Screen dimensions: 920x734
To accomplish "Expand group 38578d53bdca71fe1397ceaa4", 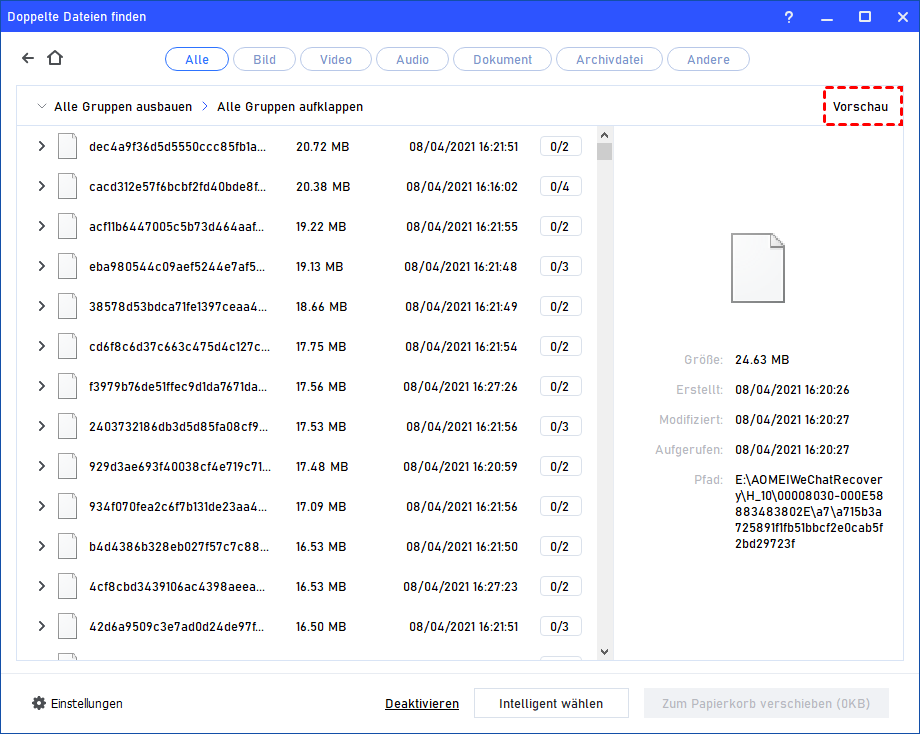I will (42, 306).
